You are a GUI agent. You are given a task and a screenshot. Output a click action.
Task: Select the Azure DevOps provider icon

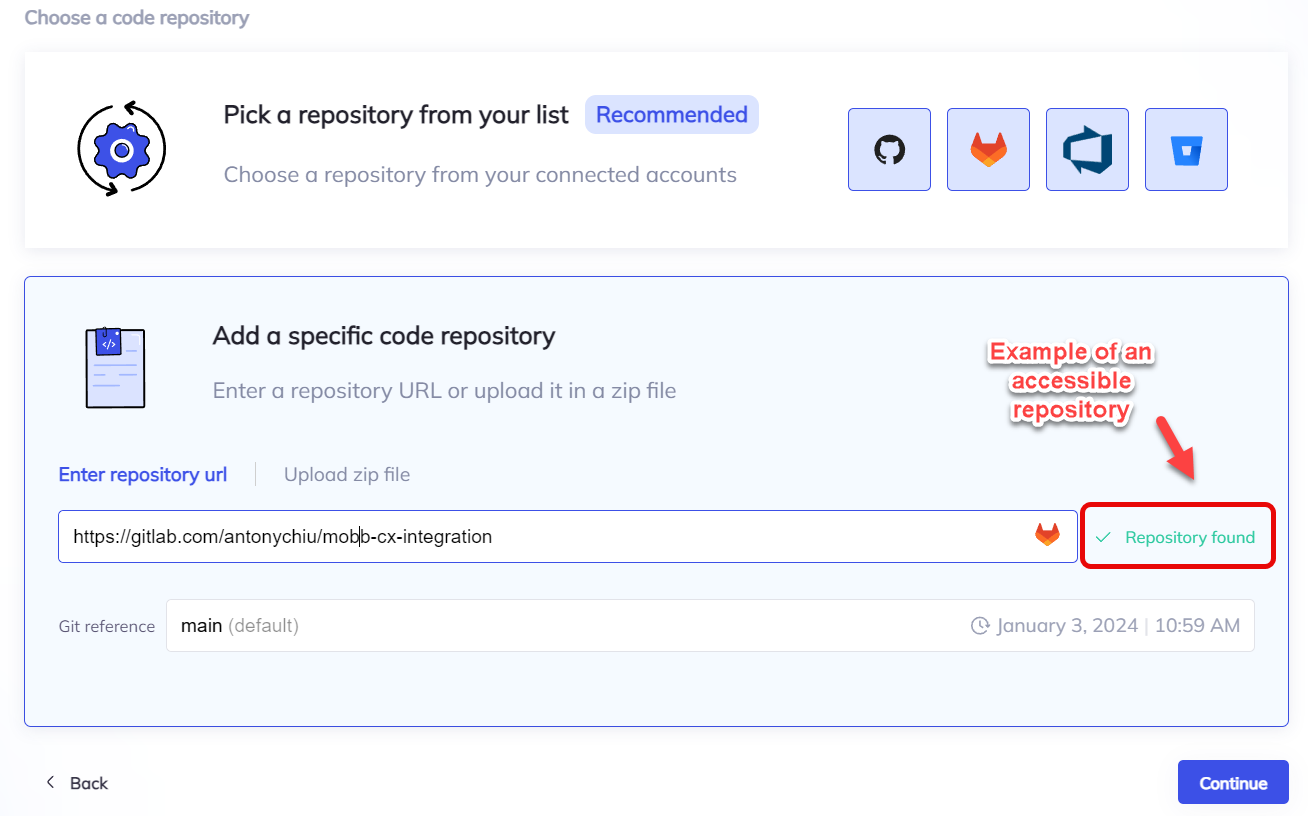(x=1087, y=150)
